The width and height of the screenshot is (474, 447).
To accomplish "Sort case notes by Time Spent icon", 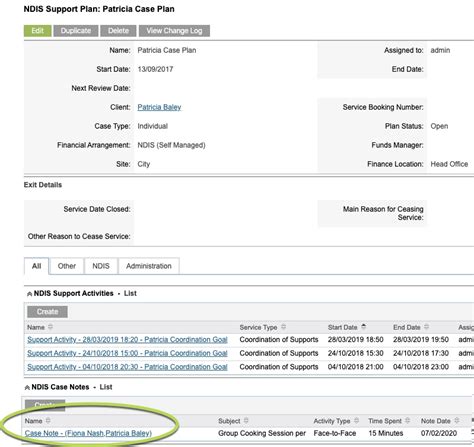I will pyautogui.click(x=407, y=421).
